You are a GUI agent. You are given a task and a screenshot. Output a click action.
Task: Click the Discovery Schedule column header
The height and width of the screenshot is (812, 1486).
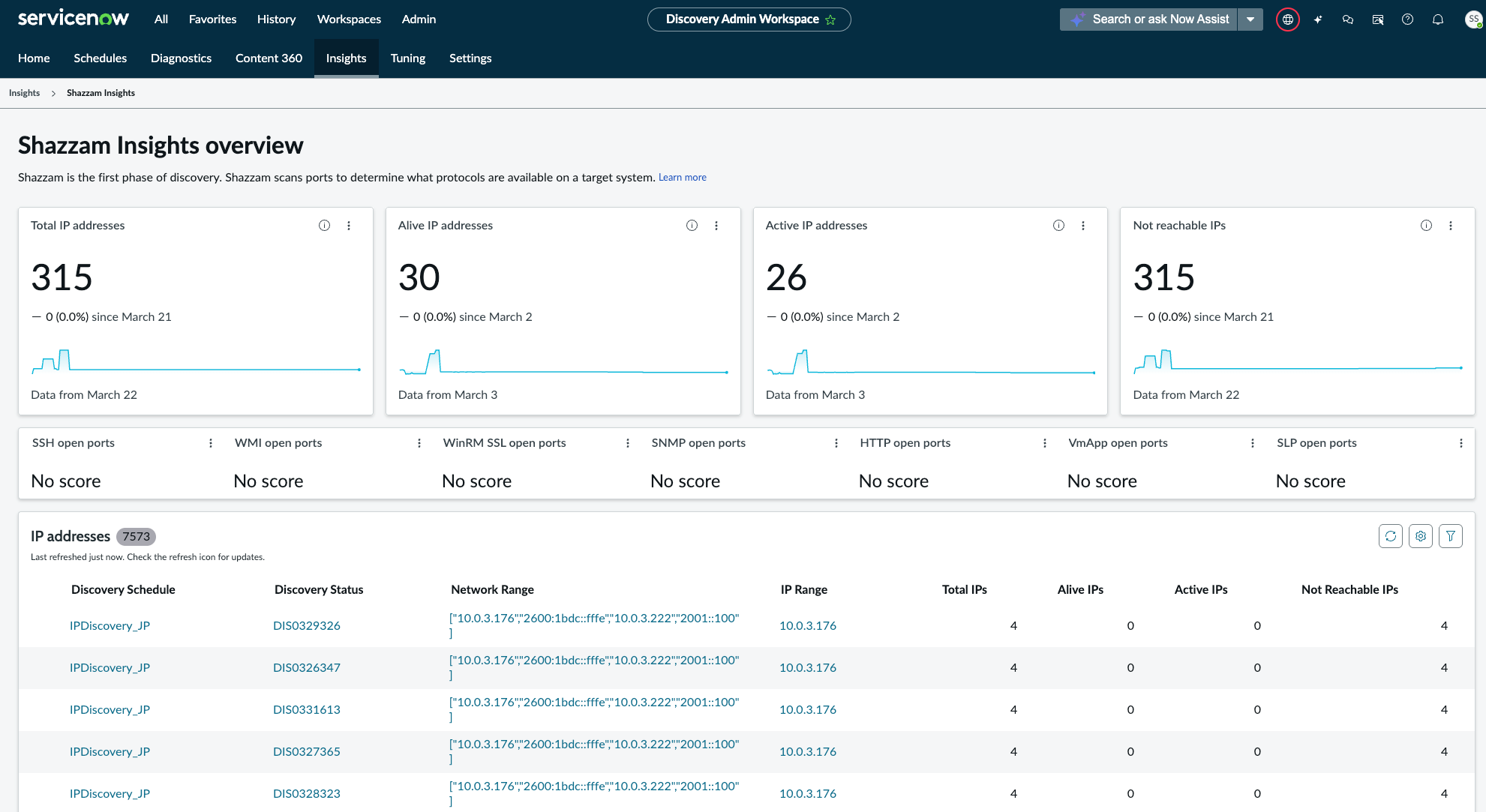pyautogui.click(x=123, y=590)
